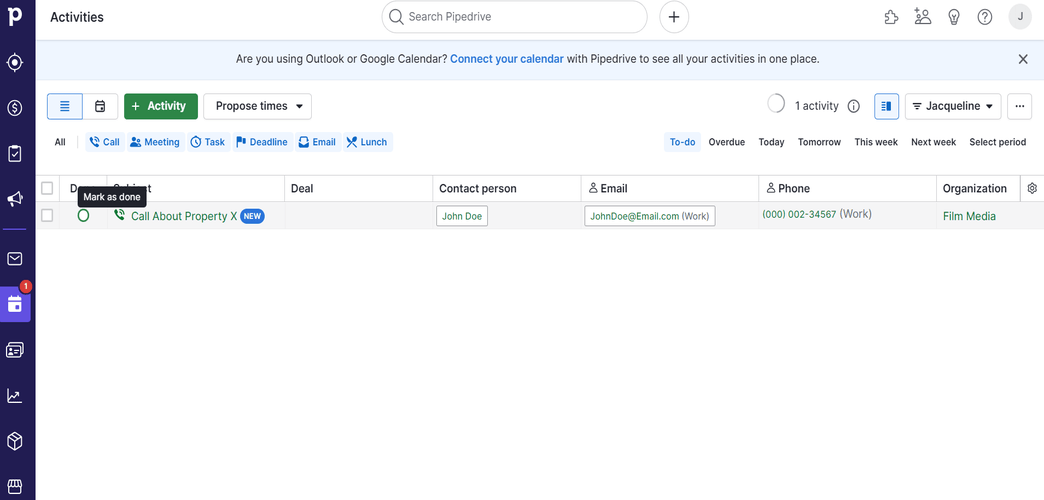Select the Call About Property X row checkbox
This screenshot has height=500, width=1044.
pyautogui.click(x=47, y=215)
